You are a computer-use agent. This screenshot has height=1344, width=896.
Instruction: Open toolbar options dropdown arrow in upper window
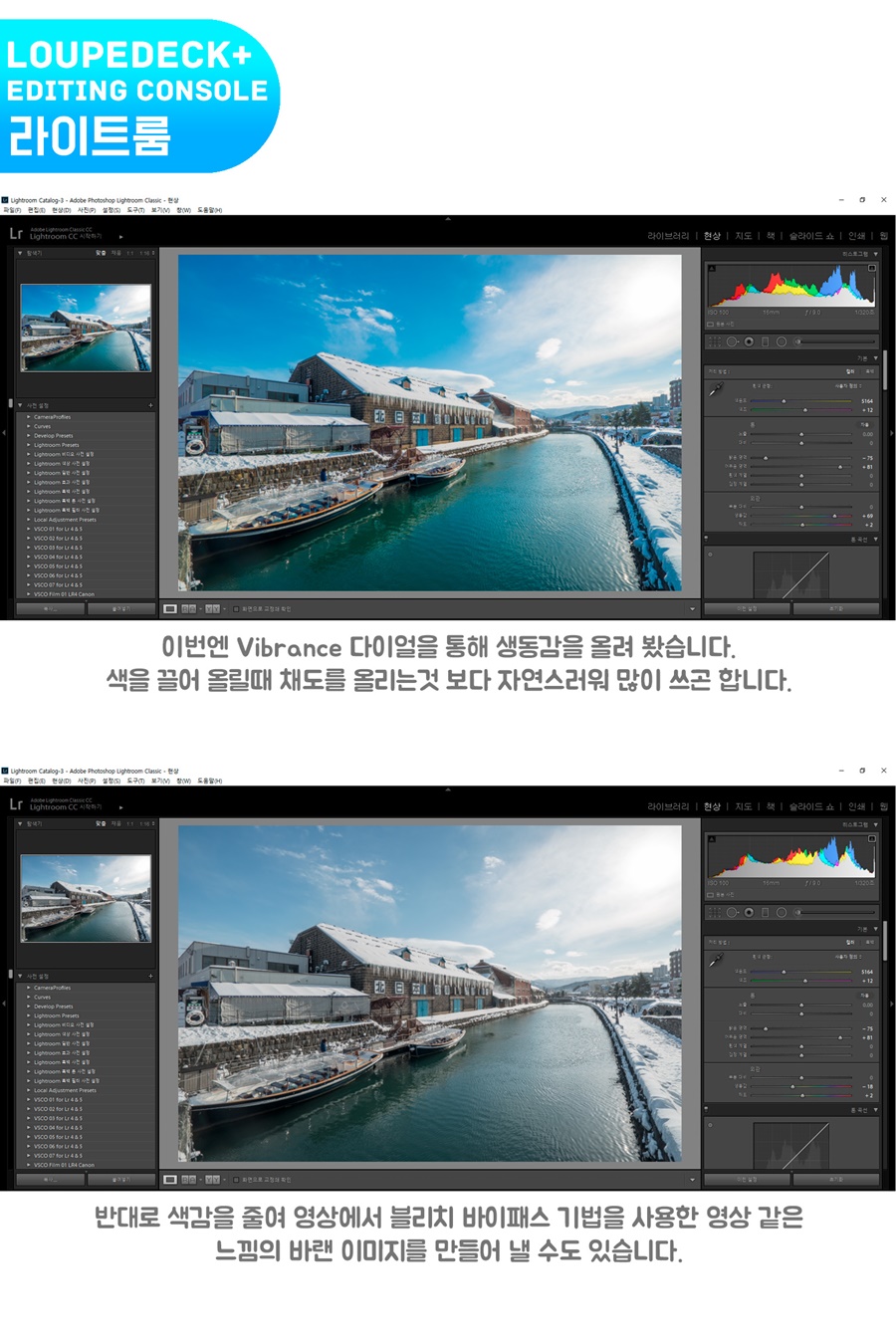tap(692, 608)
